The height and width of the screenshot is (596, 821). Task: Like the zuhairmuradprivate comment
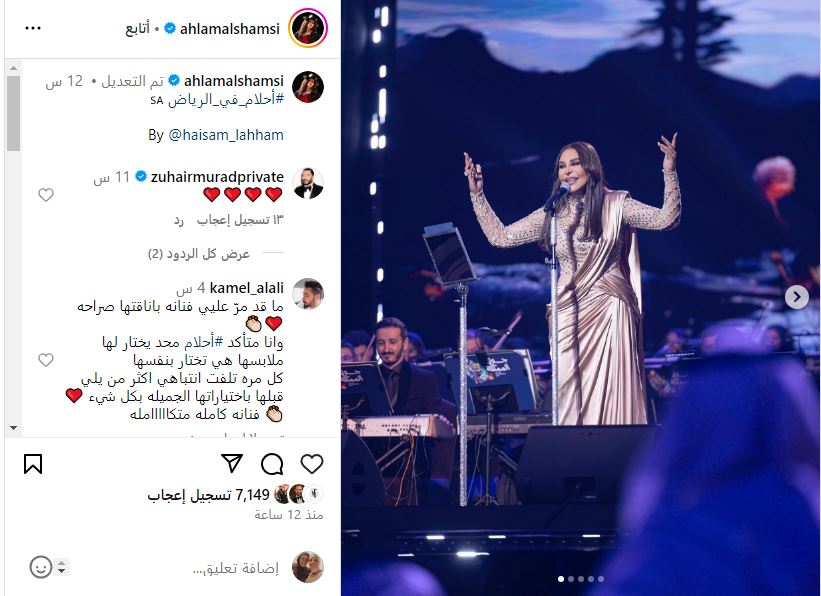[x=46, y=195]
